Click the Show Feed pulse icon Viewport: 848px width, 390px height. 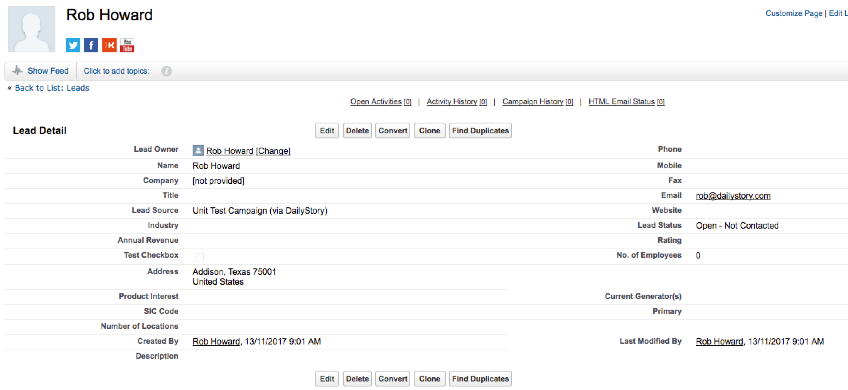pos(17,71)
